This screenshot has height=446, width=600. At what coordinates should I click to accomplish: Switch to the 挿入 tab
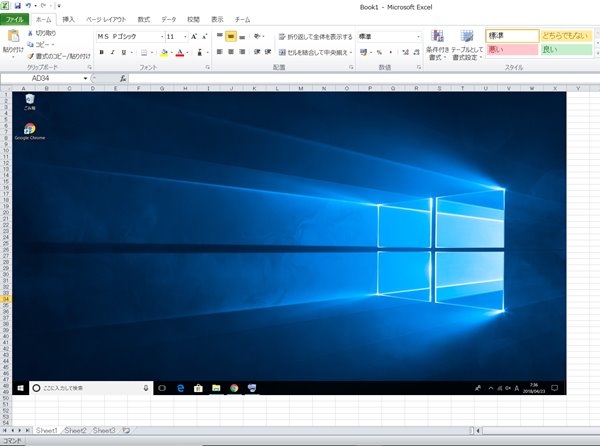(x=68, y=20)
